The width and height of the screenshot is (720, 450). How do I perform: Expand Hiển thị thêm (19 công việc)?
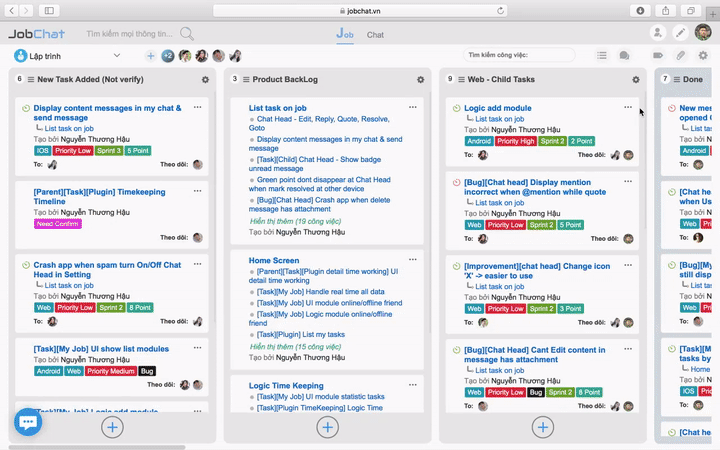[295, 221]
